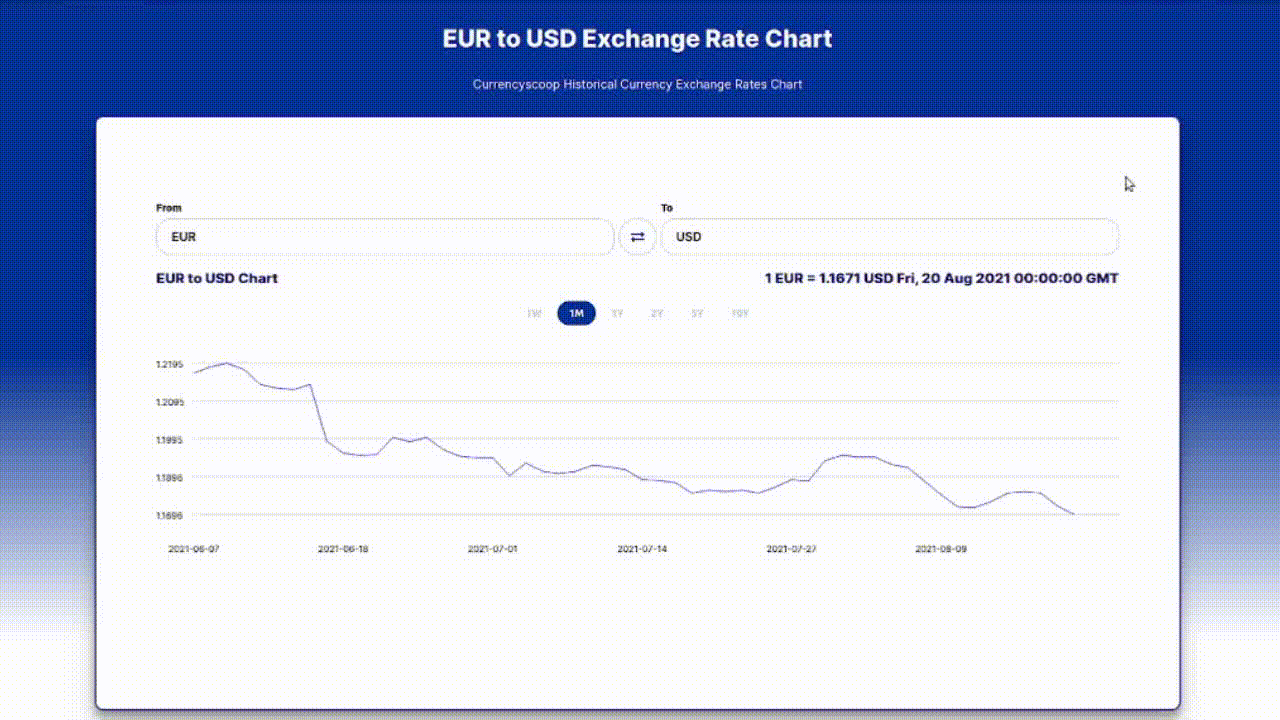Click the Currencyscoop Historical Rates subtitle

tap(638, 84)
